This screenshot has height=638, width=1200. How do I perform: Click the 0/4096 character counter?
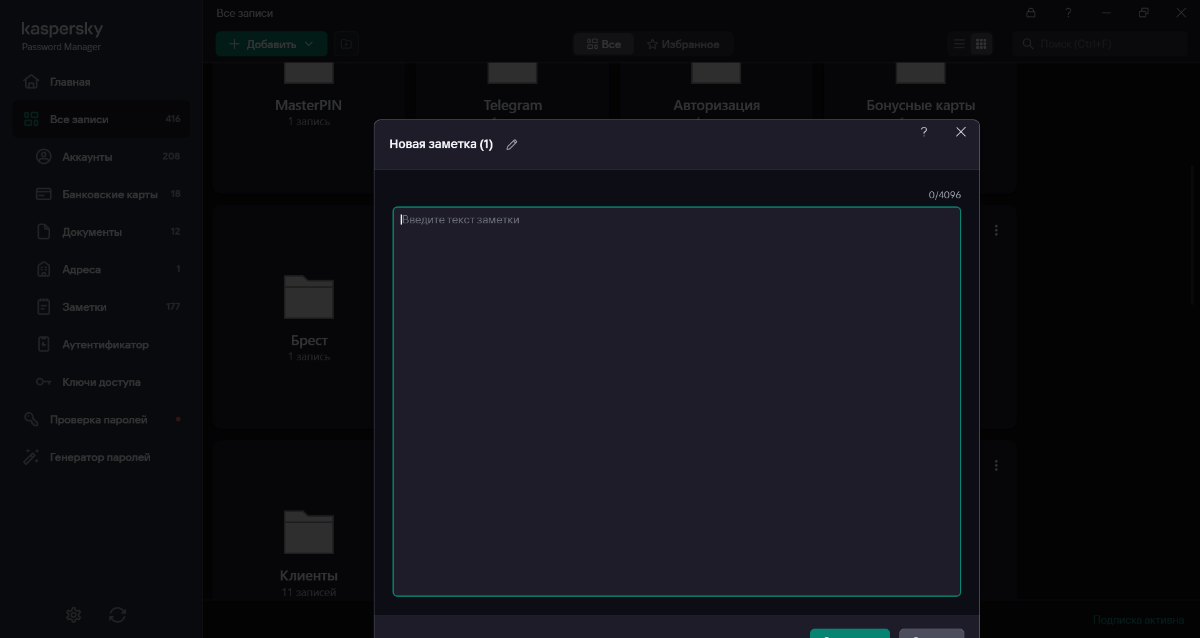point(945,195)
